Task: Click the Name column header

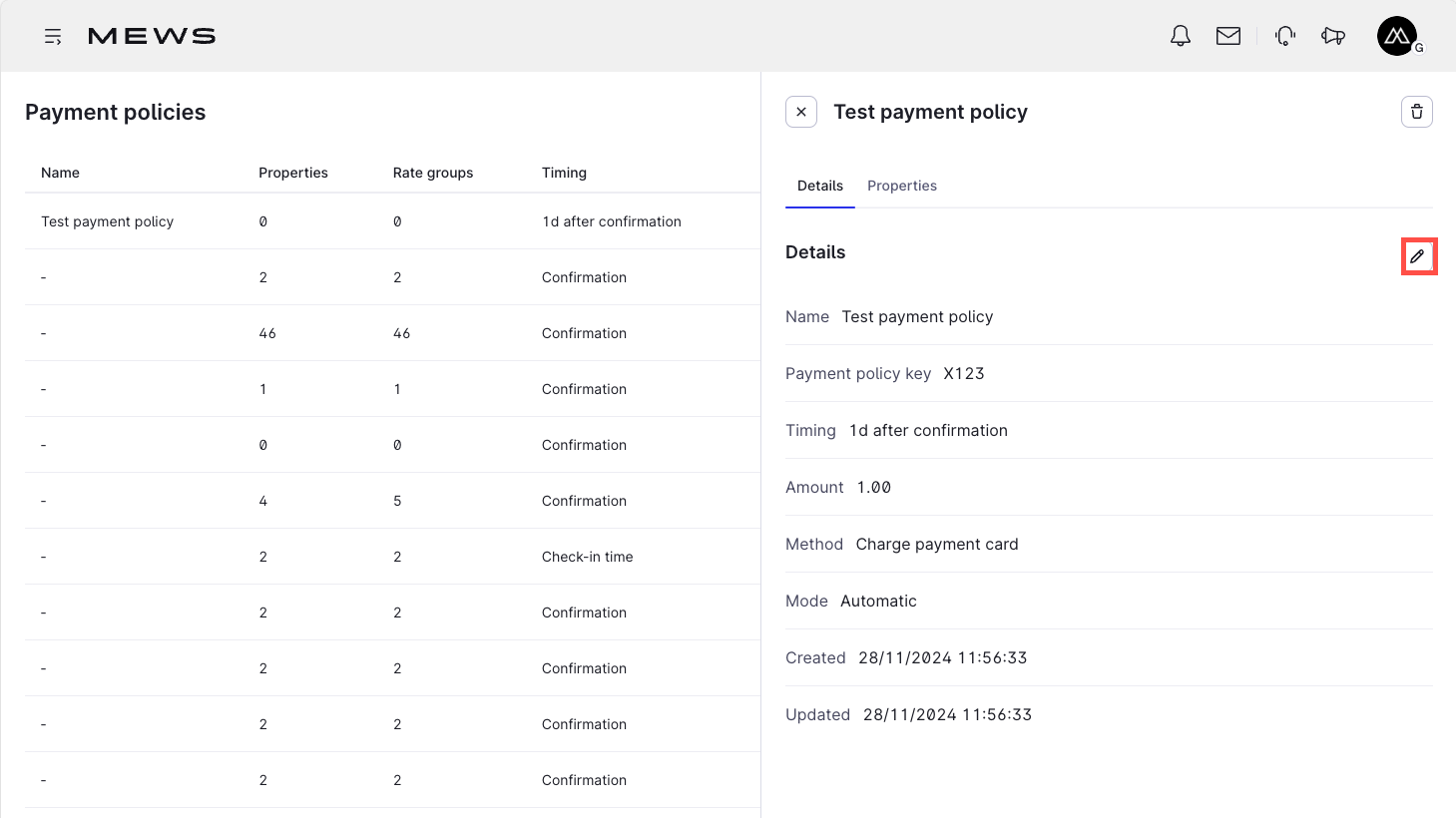Action: (60, 173)
